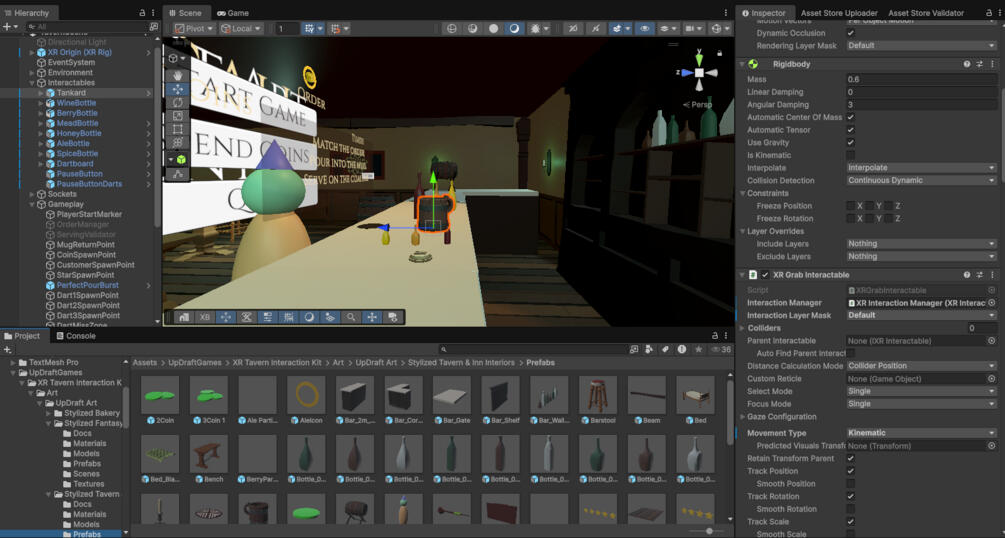Image resolution: width=1005 pixels, height=538 pixels.
Task: Click the search magnifier in scene overlay bar
Action: point(351,317)
